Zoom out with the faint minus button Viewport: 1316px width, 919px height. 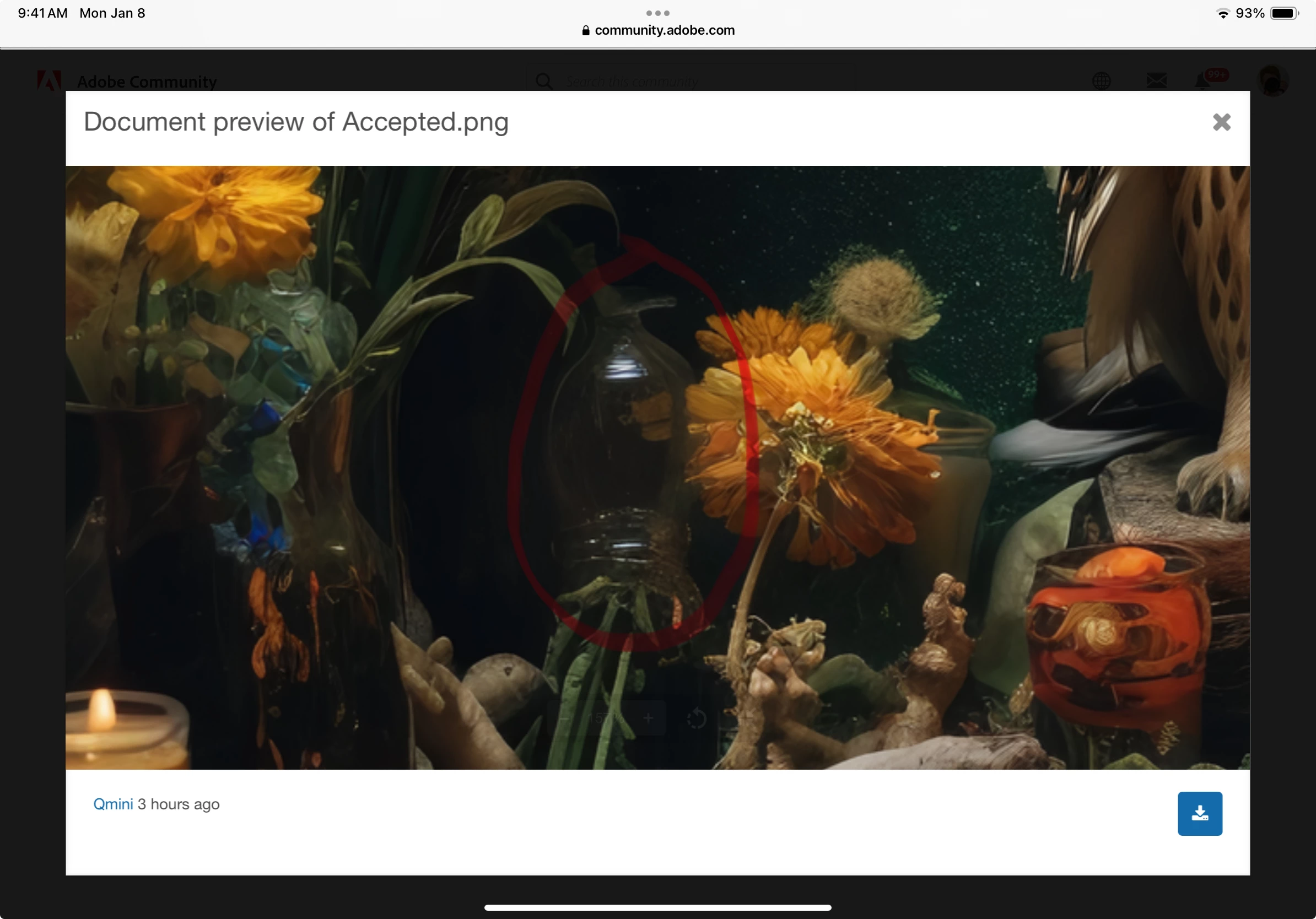click(x=563, y=718)
